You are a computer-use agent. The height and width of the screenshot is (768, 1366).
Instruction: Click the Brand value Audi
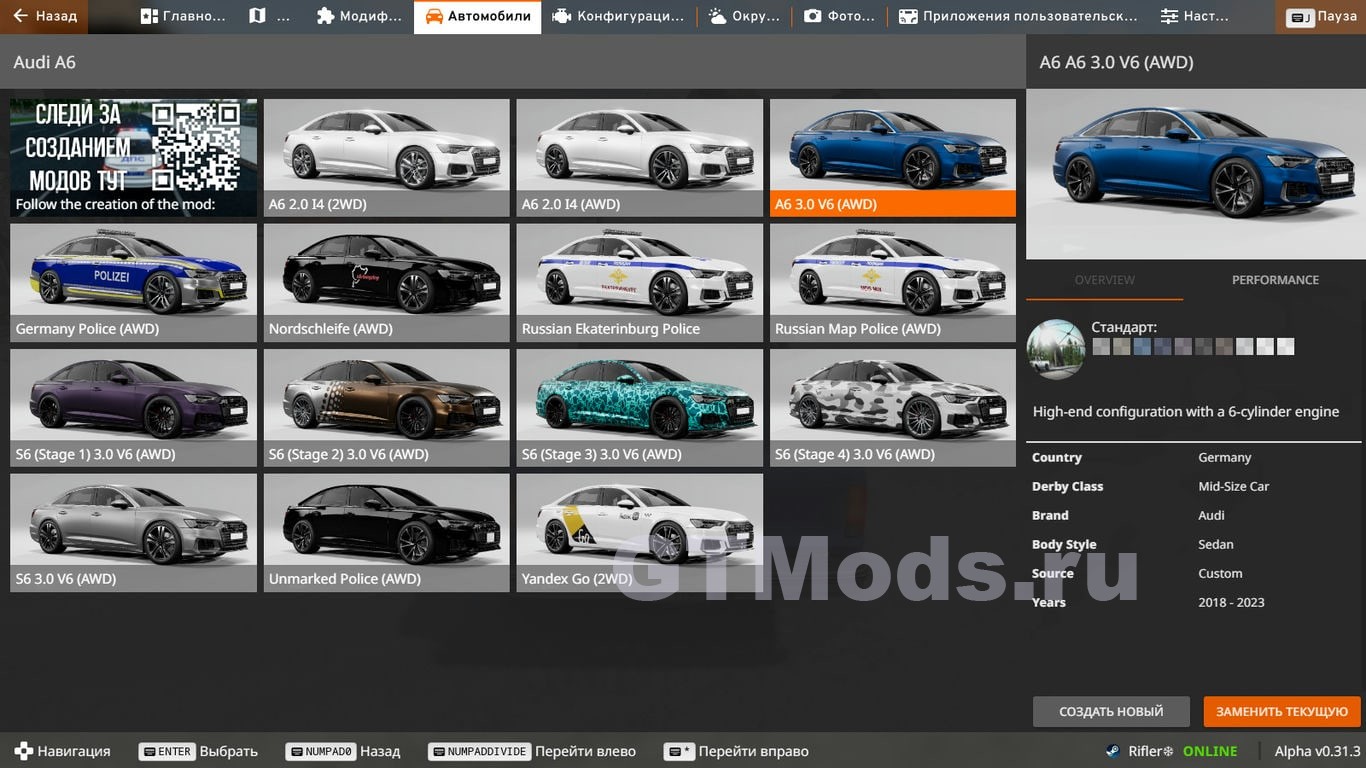click(1211, 515)
